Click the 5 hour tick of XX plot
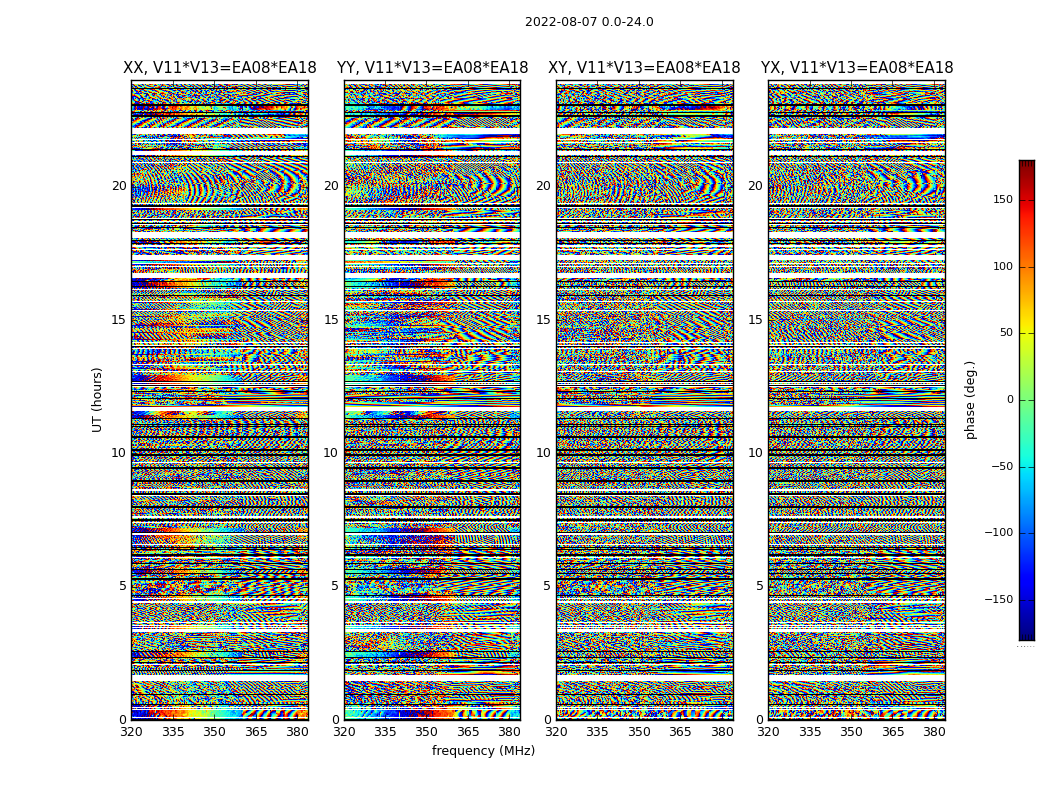 point(123,586)
